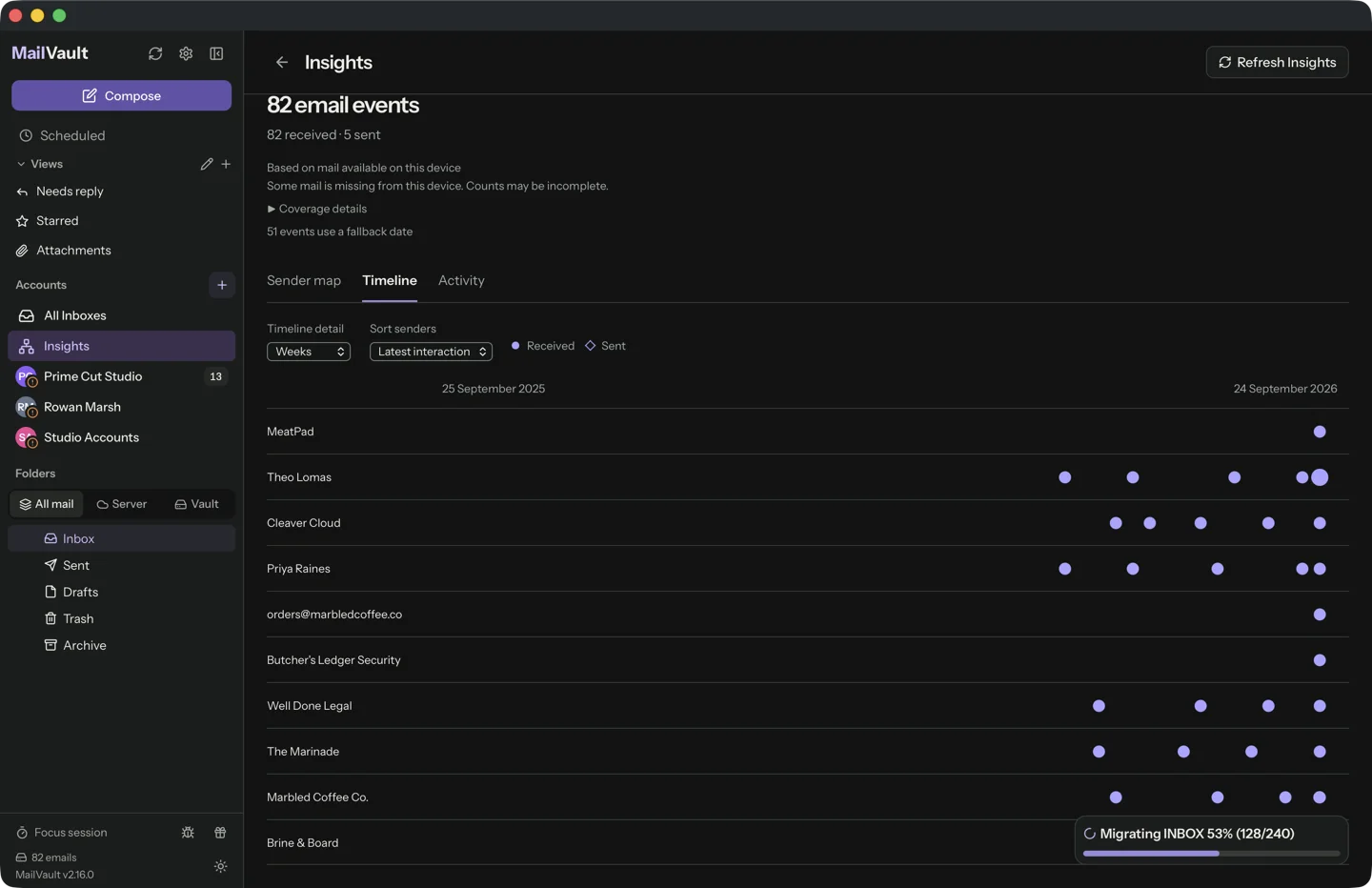Collapse sidebar with the panel icon
The width and height of the screenshot is (1372, 888).
[216, 53]
